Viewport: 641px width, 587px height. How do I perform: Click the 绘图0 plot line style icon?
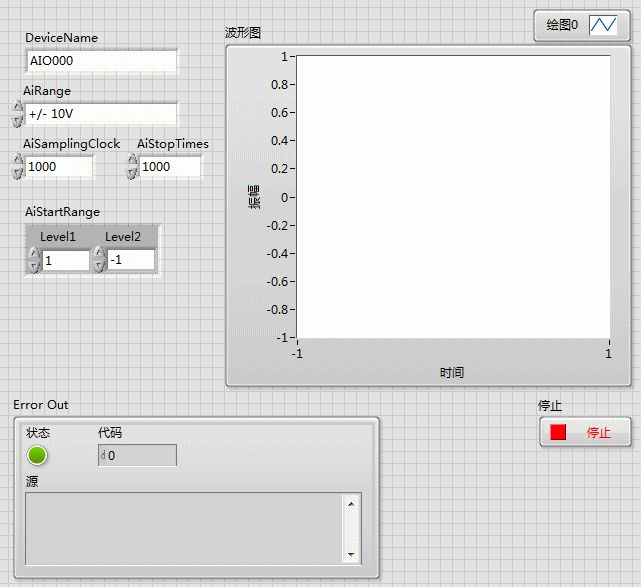[603, 25]
